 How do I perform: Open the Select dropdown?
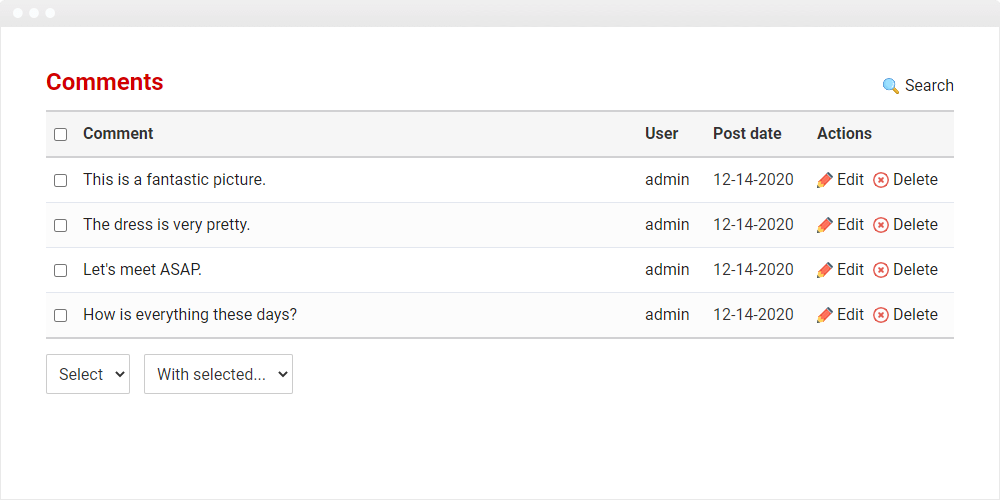(x=88, y=374)
